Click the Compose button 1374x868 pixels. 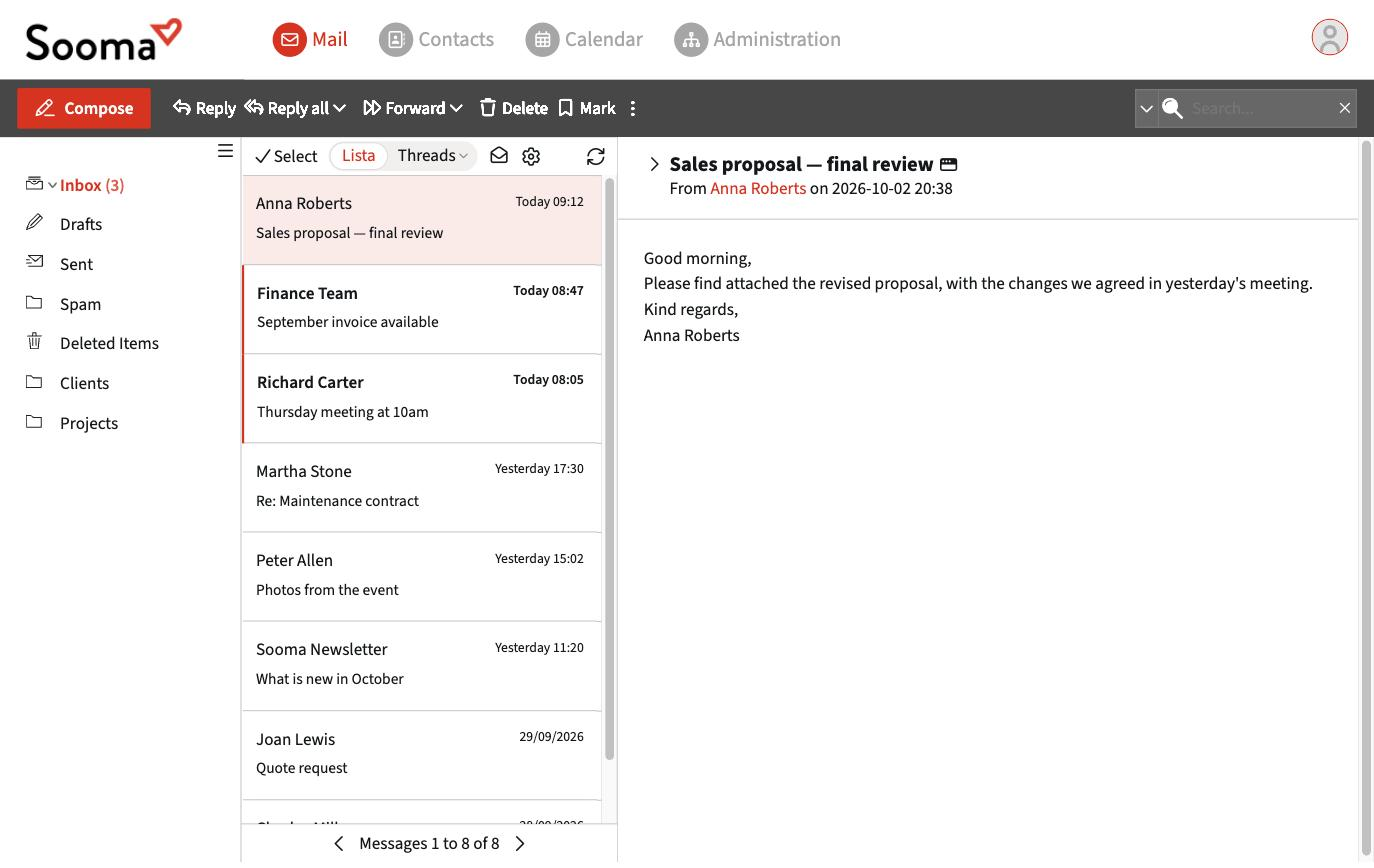pyautogui.click(x=84, y=108)
